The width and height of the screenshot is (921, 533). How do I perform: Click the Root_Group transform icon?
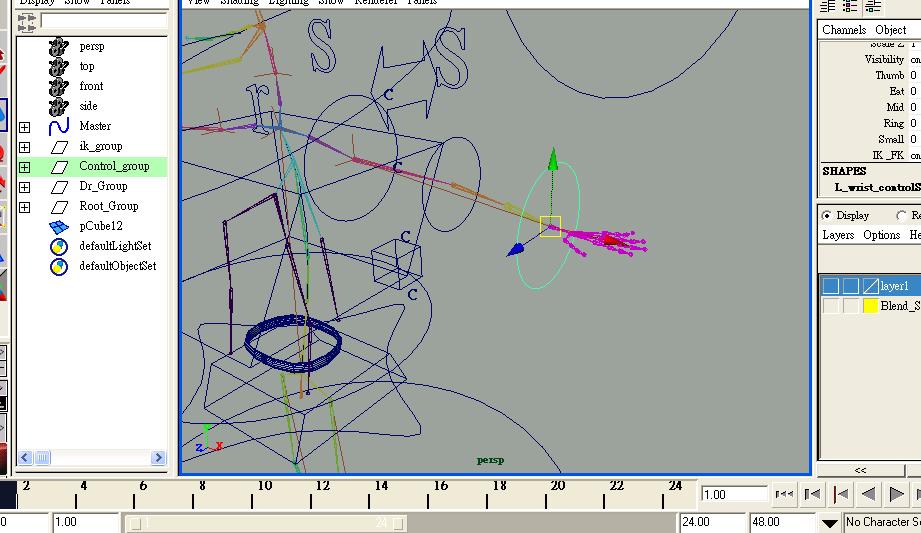coord(59,206)
